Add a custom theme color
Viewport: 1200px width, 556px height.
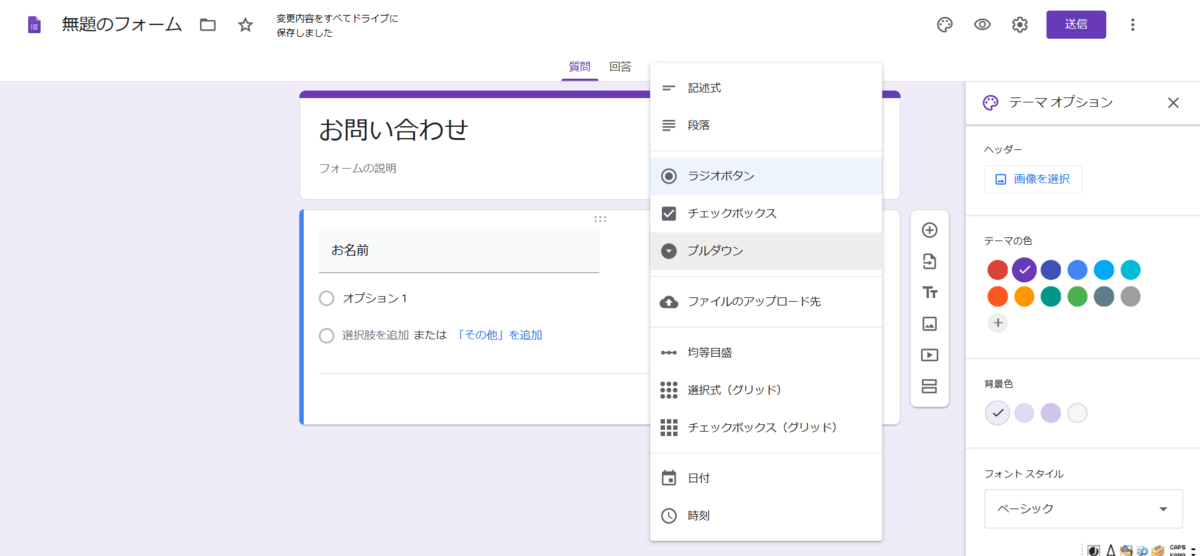pos(997,323)
